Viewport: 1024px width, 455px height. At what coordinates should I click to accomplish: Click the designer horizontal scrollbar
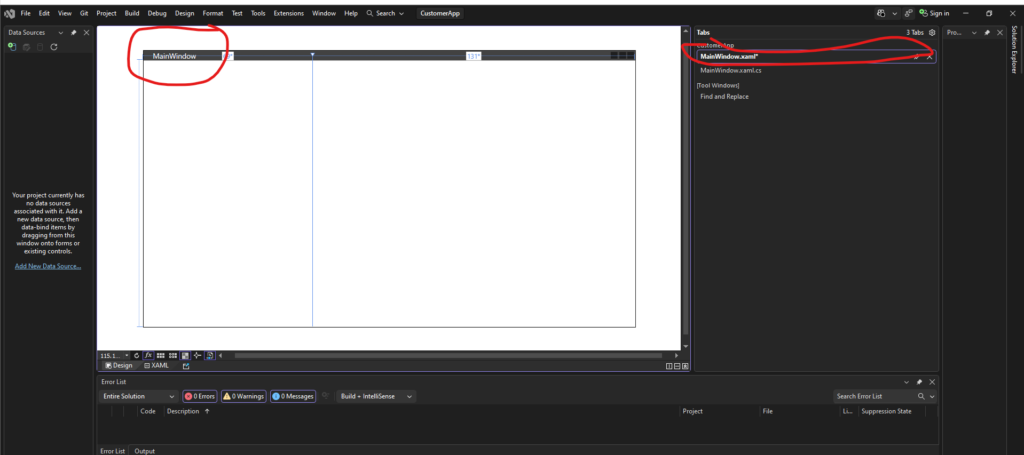[448, 356]
